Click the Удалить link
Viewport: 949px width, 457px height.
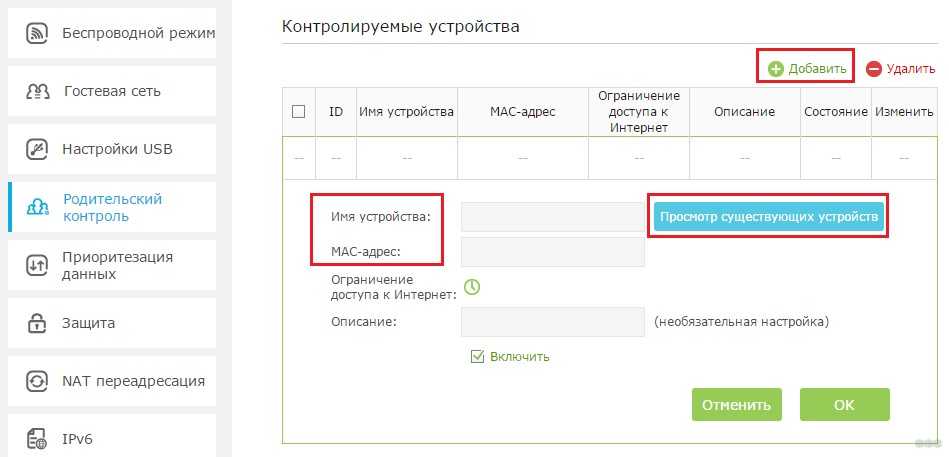coord(911,69)
